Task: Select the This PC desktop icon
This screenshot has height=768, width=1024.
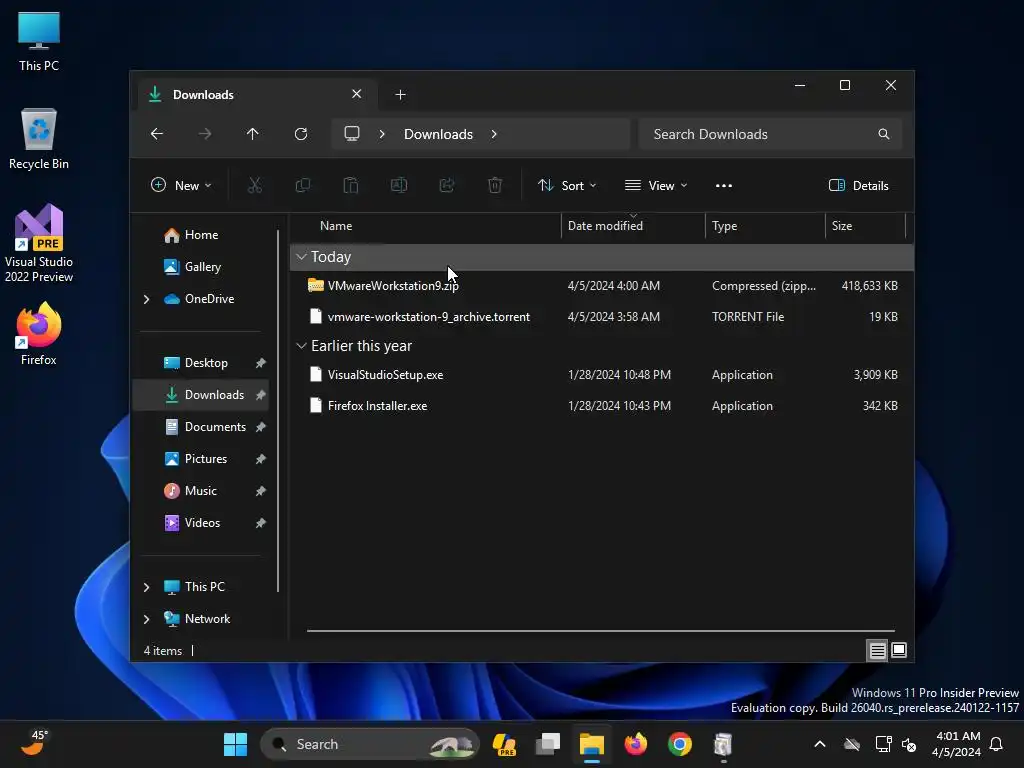Action: [39, 41]
